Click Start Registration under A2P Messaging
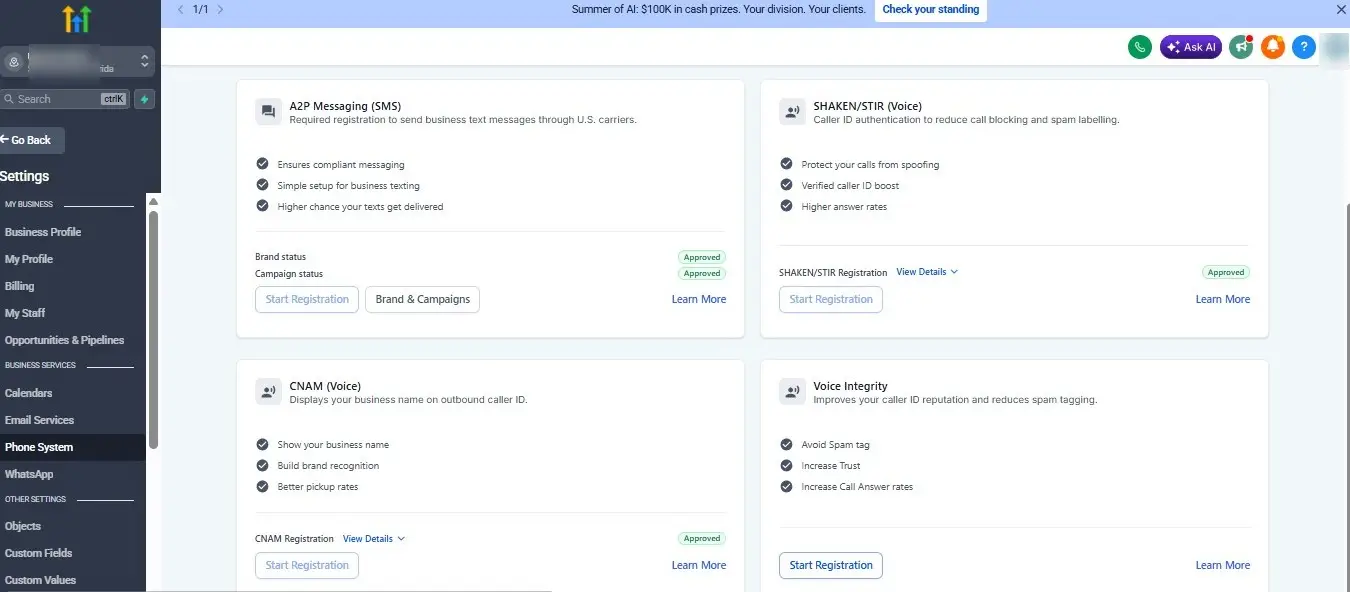The width and height of the screenshot is (1350, 592). click(x=307, y=299)
